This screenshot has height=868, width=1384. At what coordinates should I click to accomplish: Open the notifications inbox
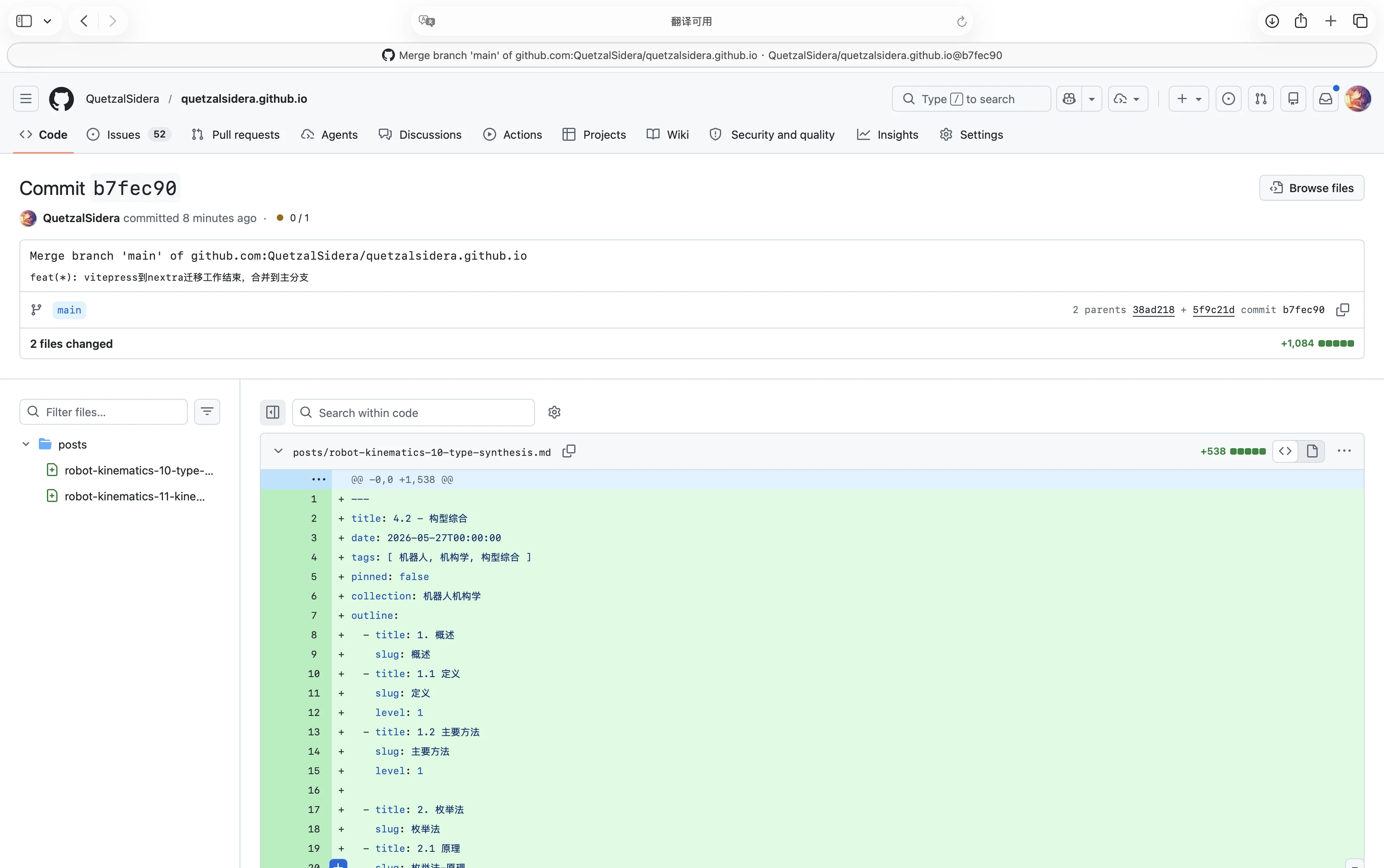[x=1325, y=99]
